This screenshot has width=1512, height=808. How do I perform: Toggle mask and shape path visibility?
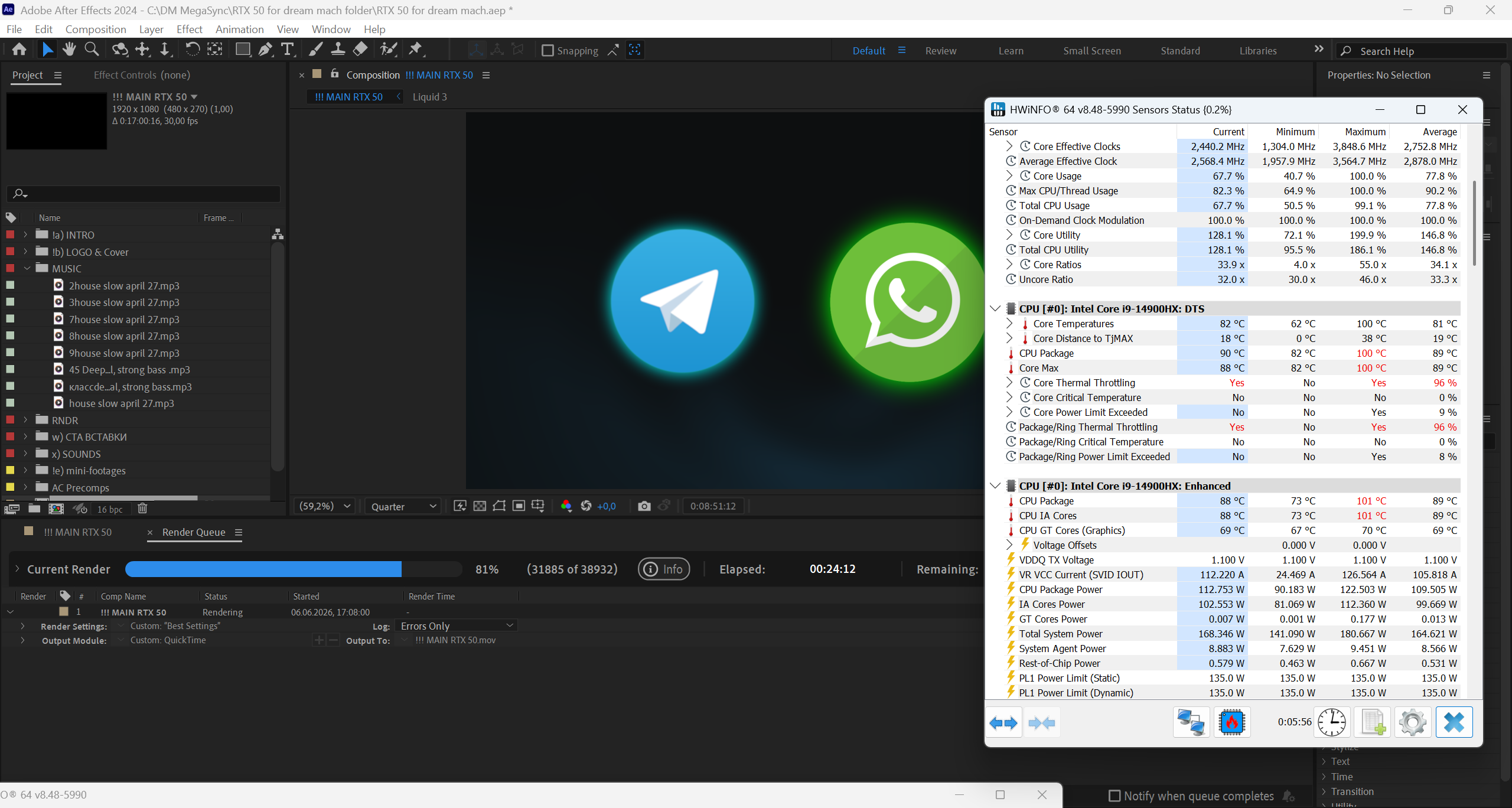[499, 506]
